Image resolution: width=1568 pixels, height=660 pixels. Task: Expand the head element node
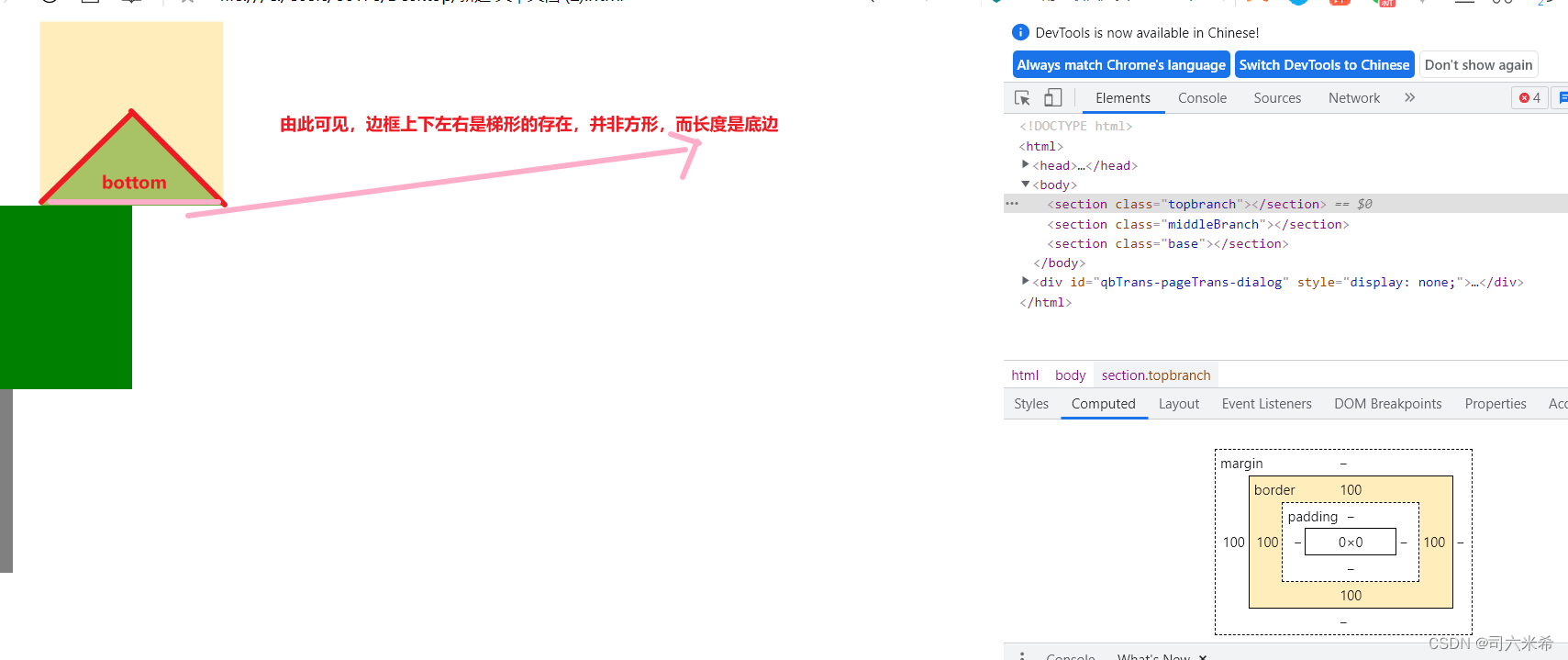click(1025, 165)
